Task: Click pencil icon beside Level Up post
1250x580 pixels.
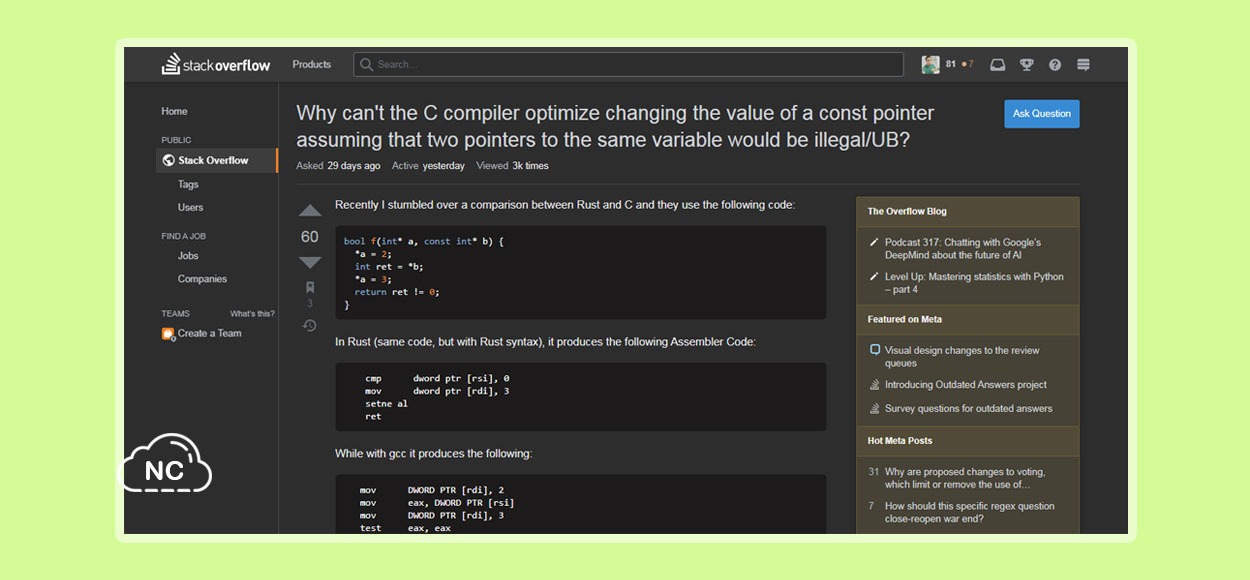Action: pyautogui.click(x=875, y=276)
